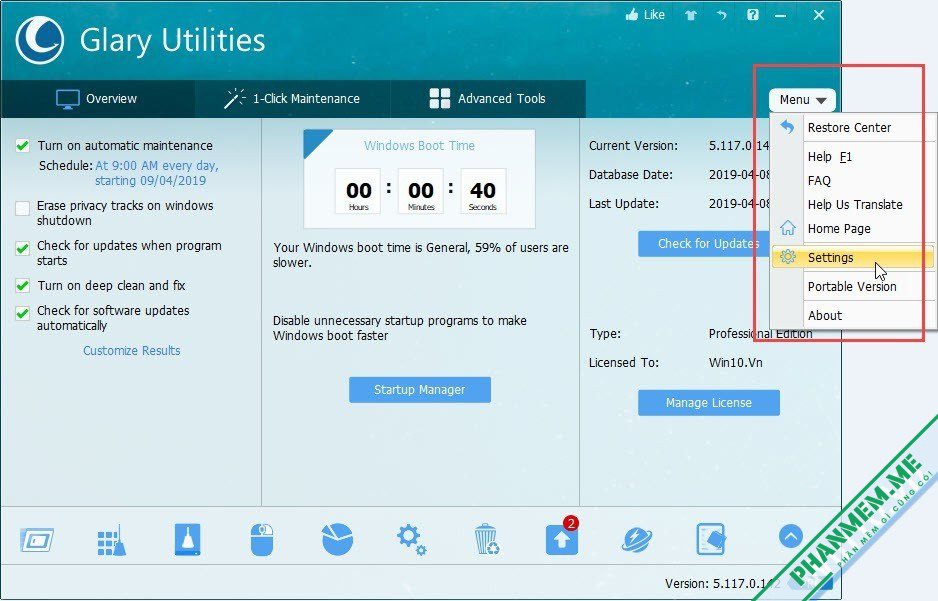
Task: Uncheck Turn on automatic maintenance
Action: point(23,145)
